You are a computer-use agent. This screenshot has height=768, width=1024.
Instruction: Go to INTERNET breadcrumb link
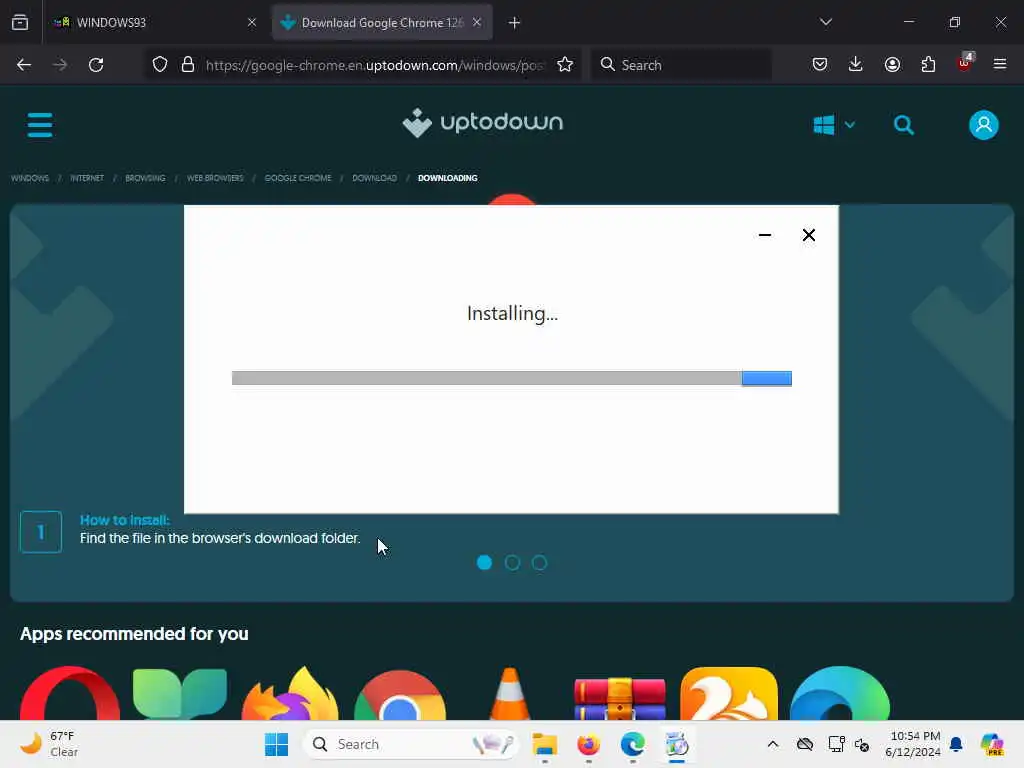pos(87,178)
